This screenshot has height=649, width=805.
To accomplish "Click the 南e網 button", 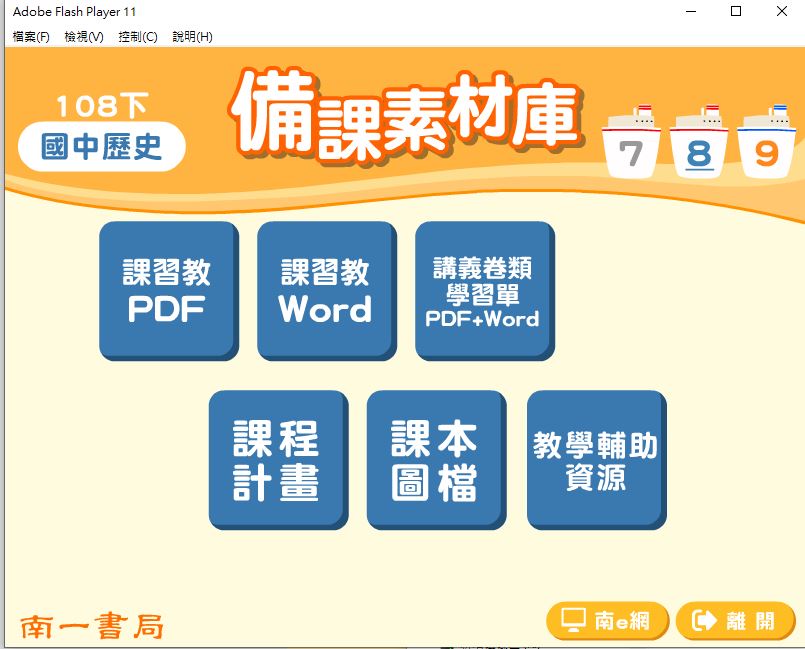I will pos(606,621).
